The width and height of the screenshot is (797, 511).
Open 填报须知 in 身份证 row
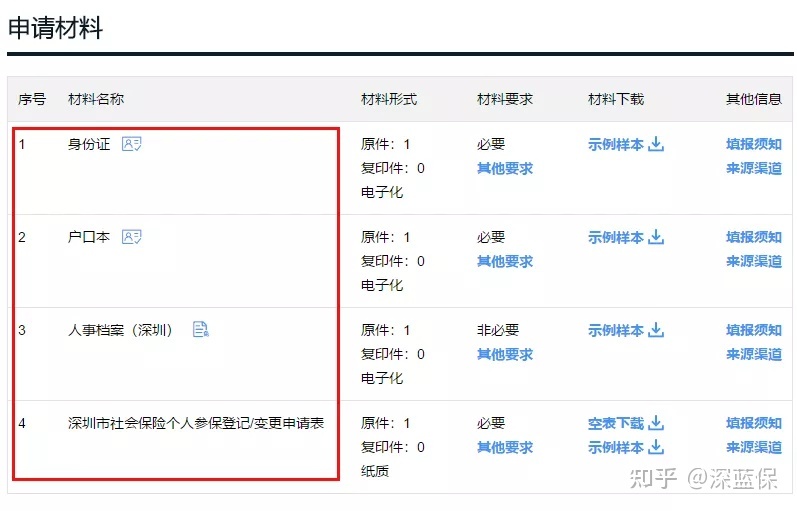(754, 144)
